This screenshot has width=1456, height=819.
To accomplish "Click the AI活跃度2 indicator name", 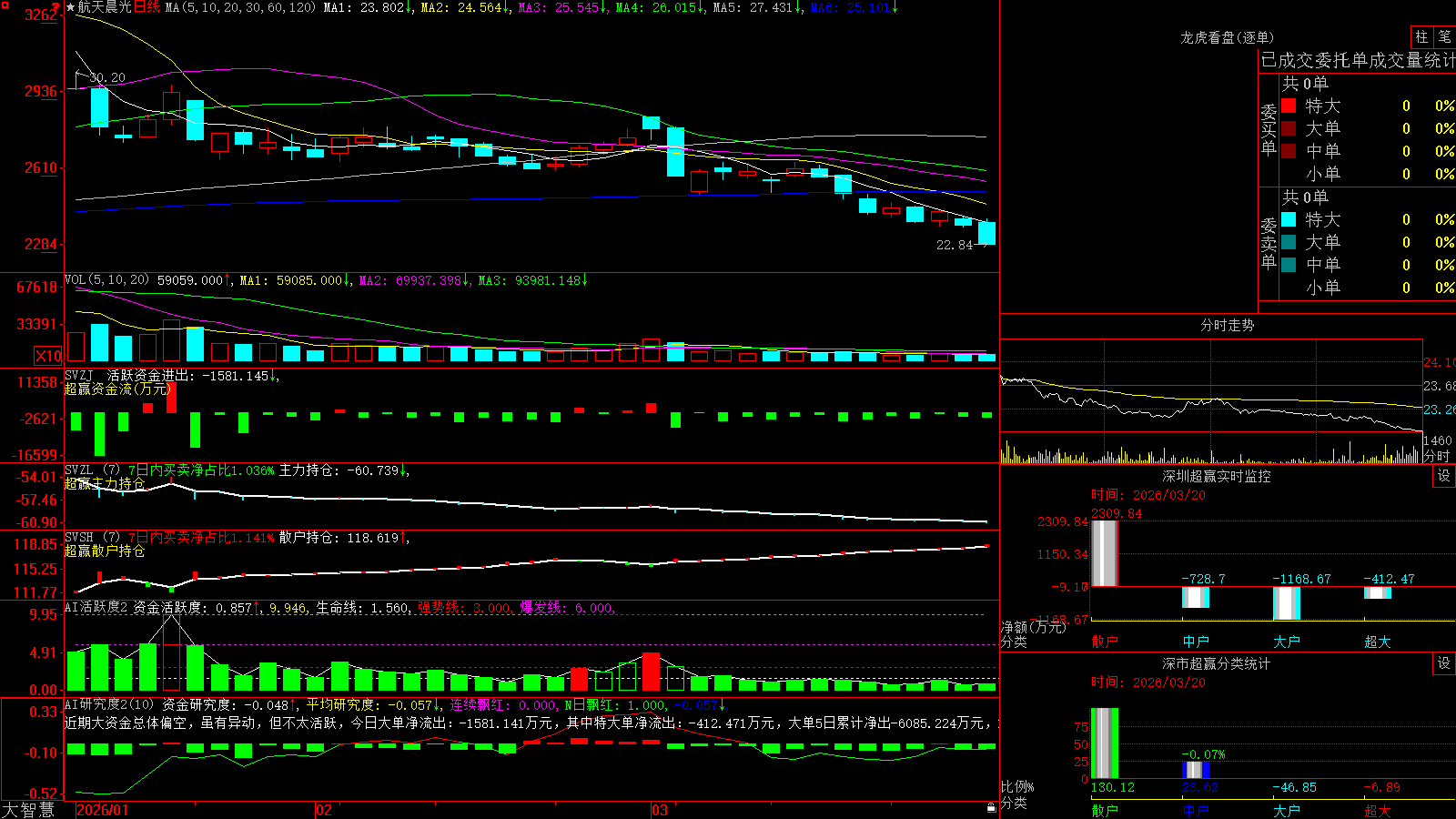I will coord(96,608).
